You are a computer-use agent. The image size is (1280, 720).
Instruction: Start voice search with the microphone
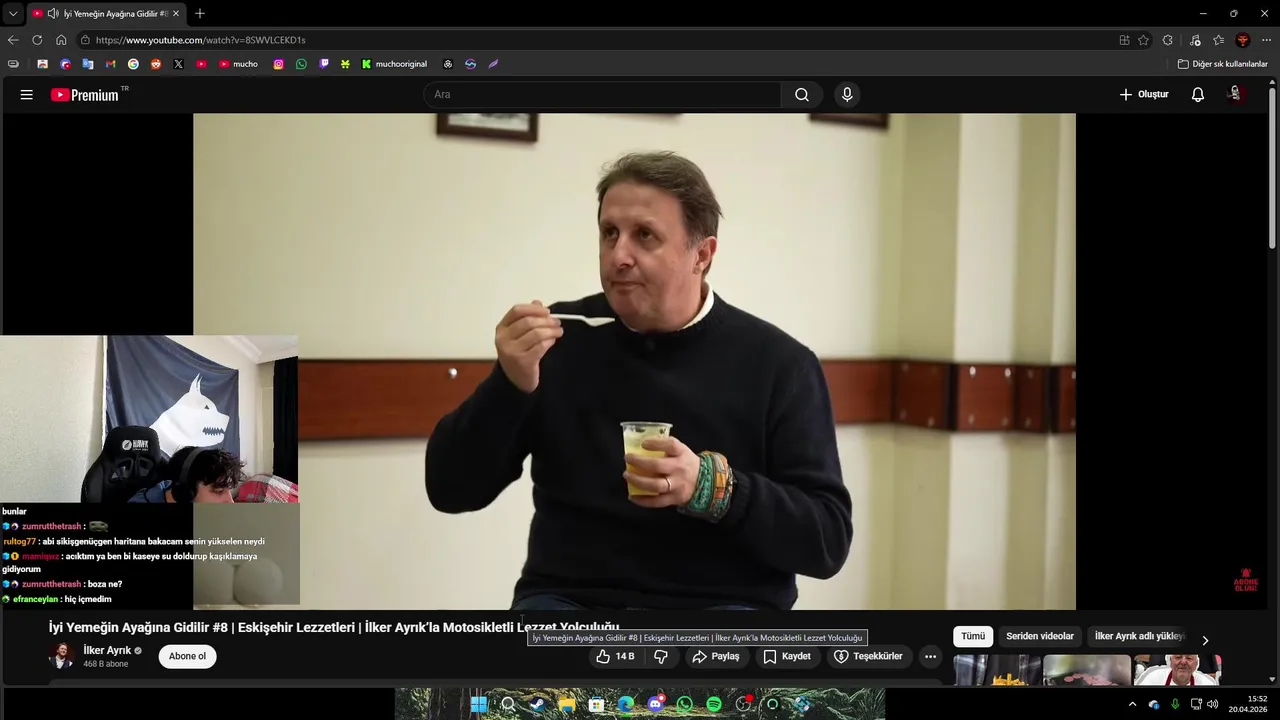(x=847, y=95)
